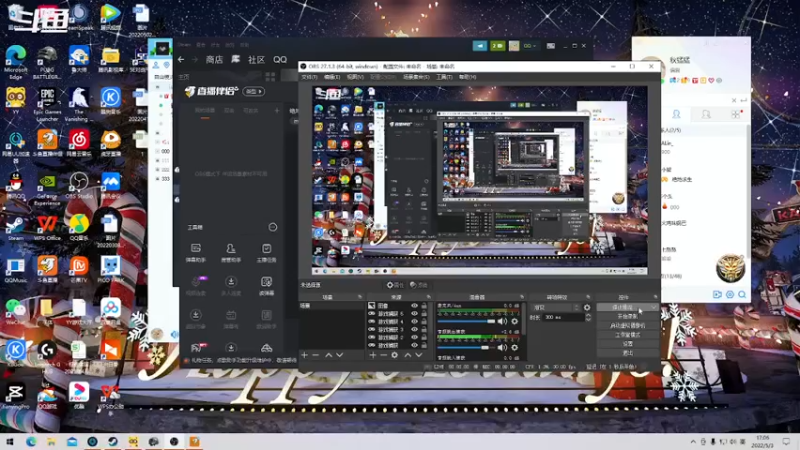Remove the selected source in OBS
800x450 pixels.
[384, 355]
